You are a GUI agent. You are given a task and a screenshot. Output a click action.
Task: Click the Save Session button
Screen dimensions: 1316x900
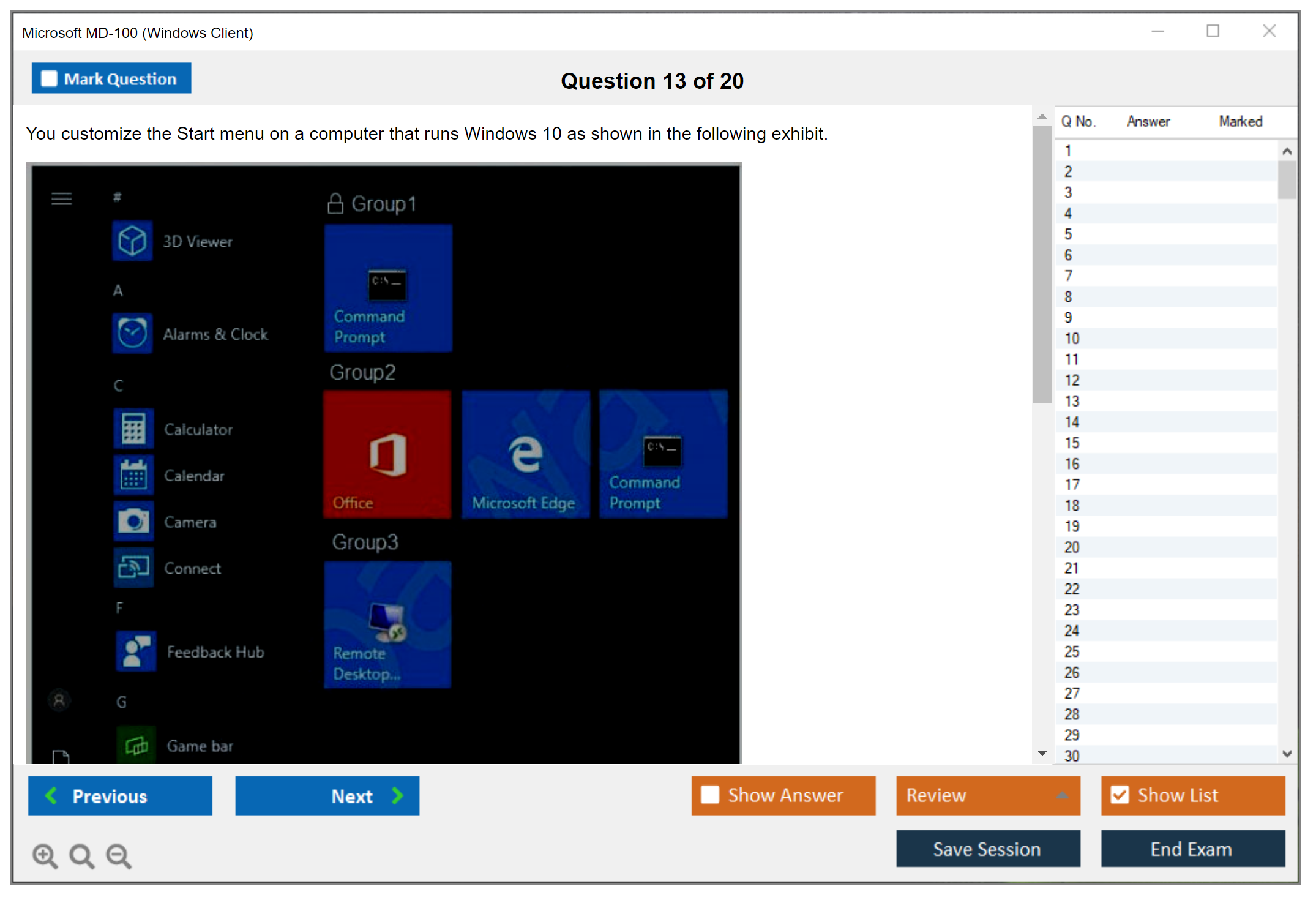click(987, 849)
